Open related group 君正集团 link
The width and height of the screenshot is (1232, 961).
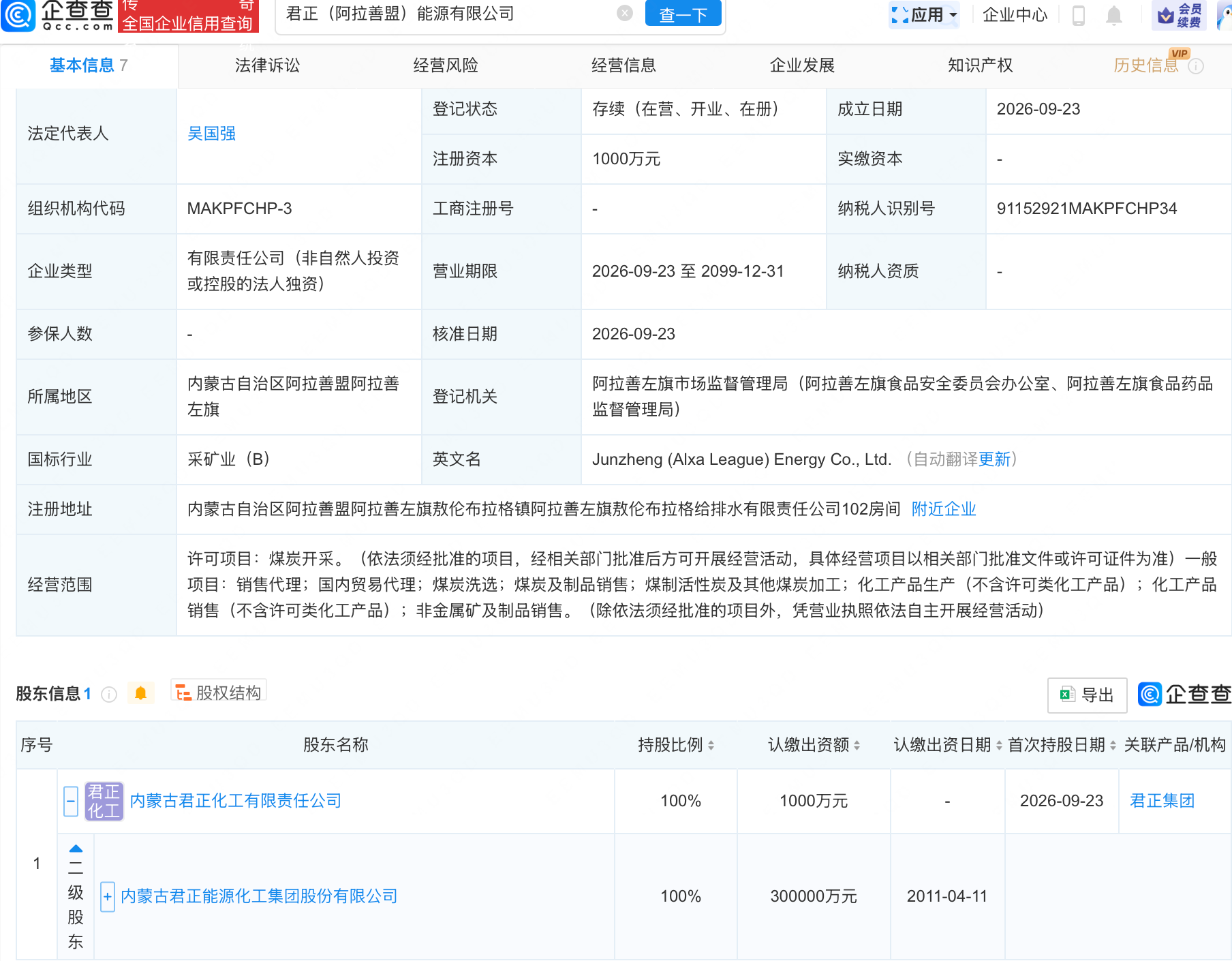1162,801
